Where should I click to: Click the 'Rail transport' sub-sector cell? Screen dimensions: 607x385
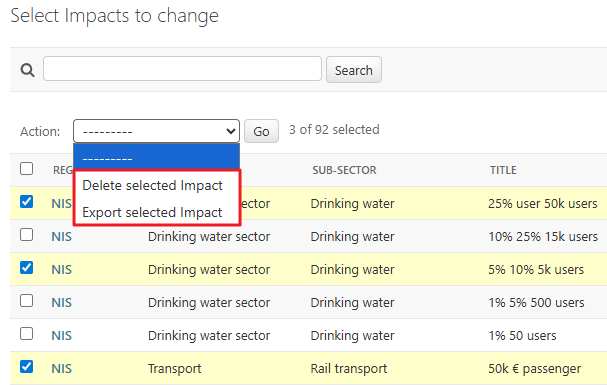pos(349,368)
